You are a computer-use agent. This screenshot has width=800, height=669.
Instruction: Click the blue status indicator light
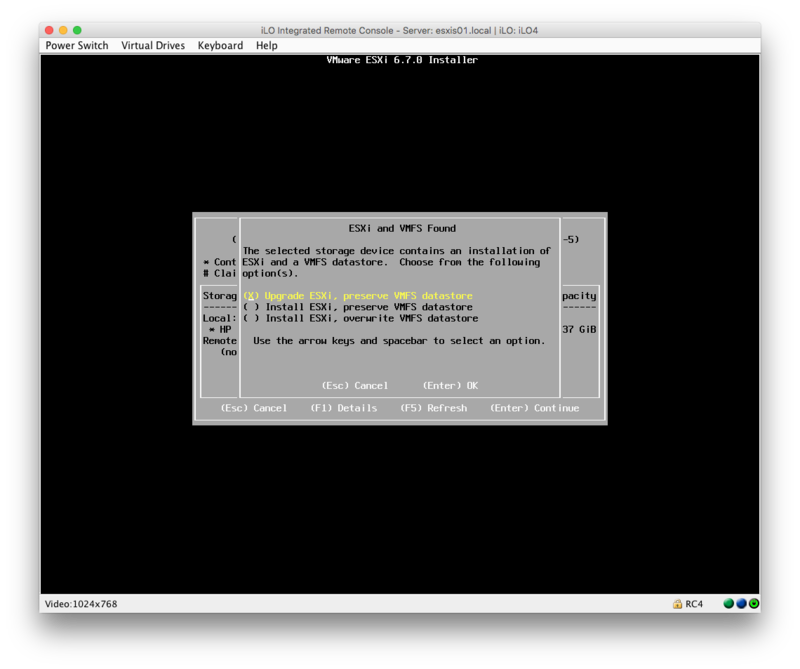click(741, 603)
